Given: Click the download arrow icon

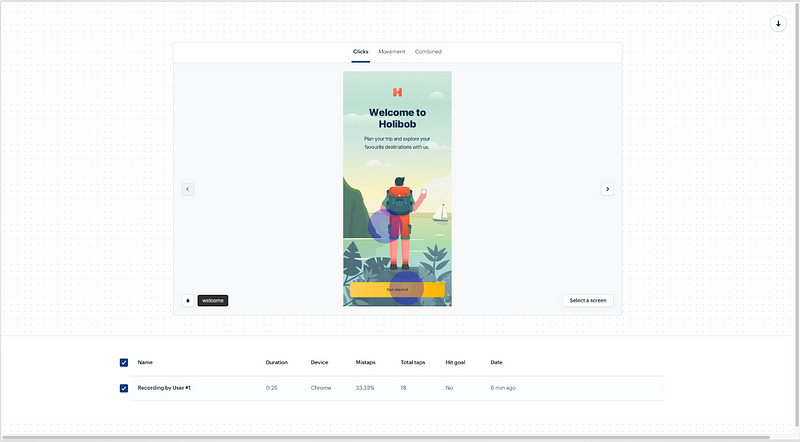Looking at the screenshot, I should coord(778,23).
